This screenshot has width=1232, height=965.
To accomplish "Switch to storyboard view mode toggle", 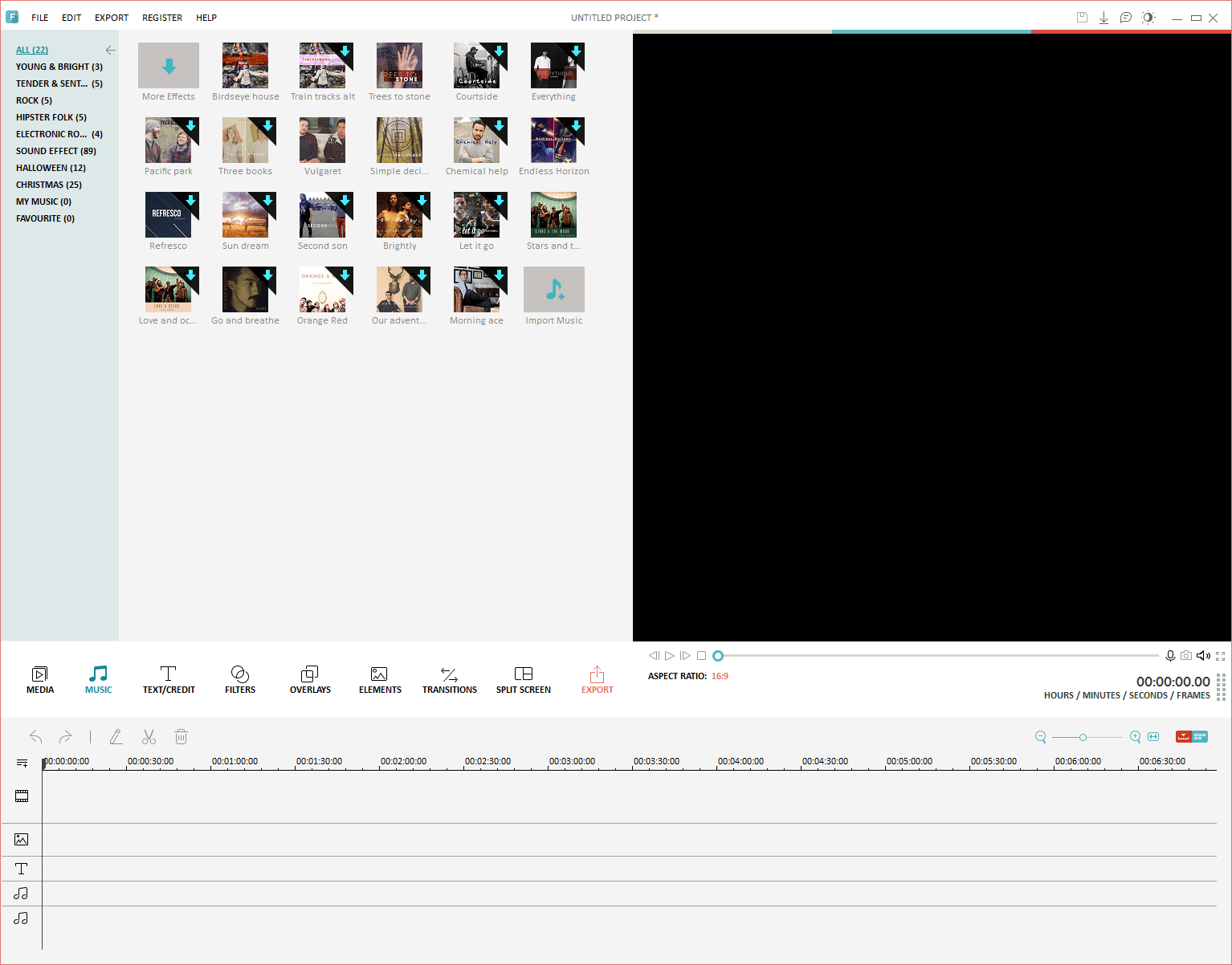I will coord(1200,737).
